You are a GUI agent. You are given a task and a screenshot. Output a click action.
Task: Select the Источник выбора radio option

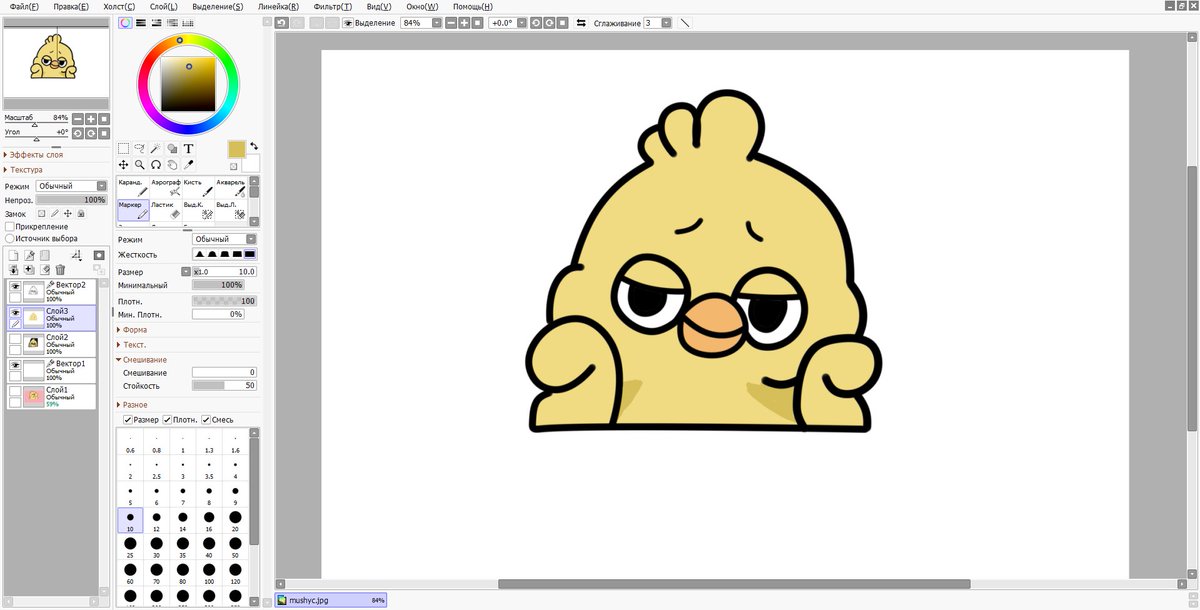10,239
